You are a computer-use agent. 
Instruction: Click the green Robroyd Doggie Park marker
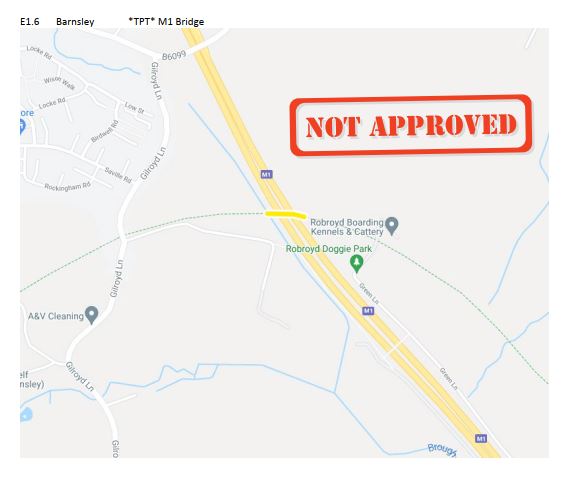[356, 264]
